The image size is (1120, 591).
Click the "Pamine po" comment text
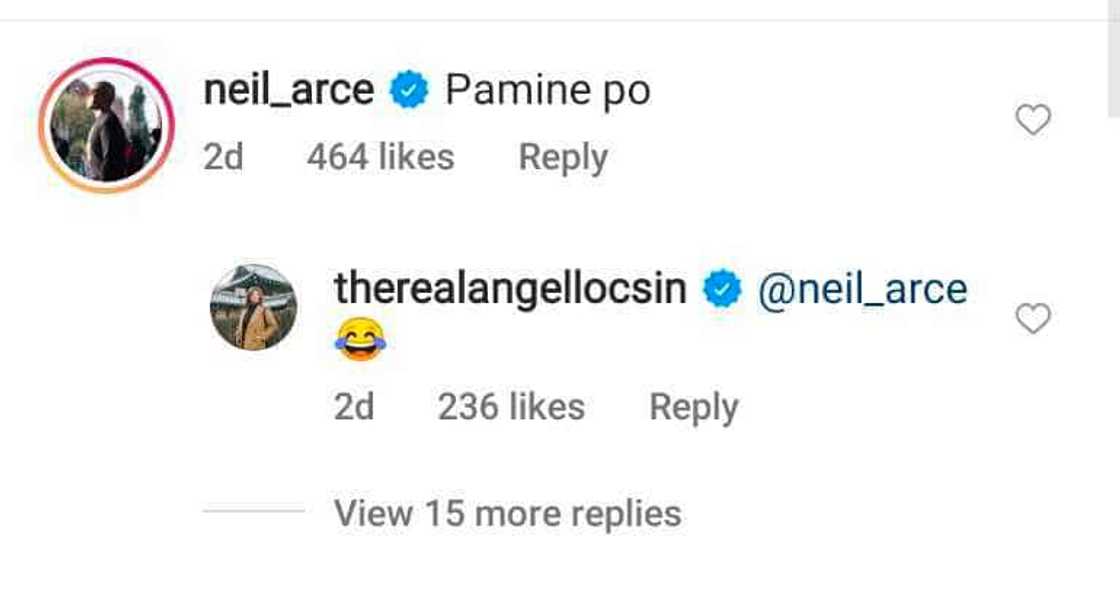pyautogui.click(x=547, y=91)
